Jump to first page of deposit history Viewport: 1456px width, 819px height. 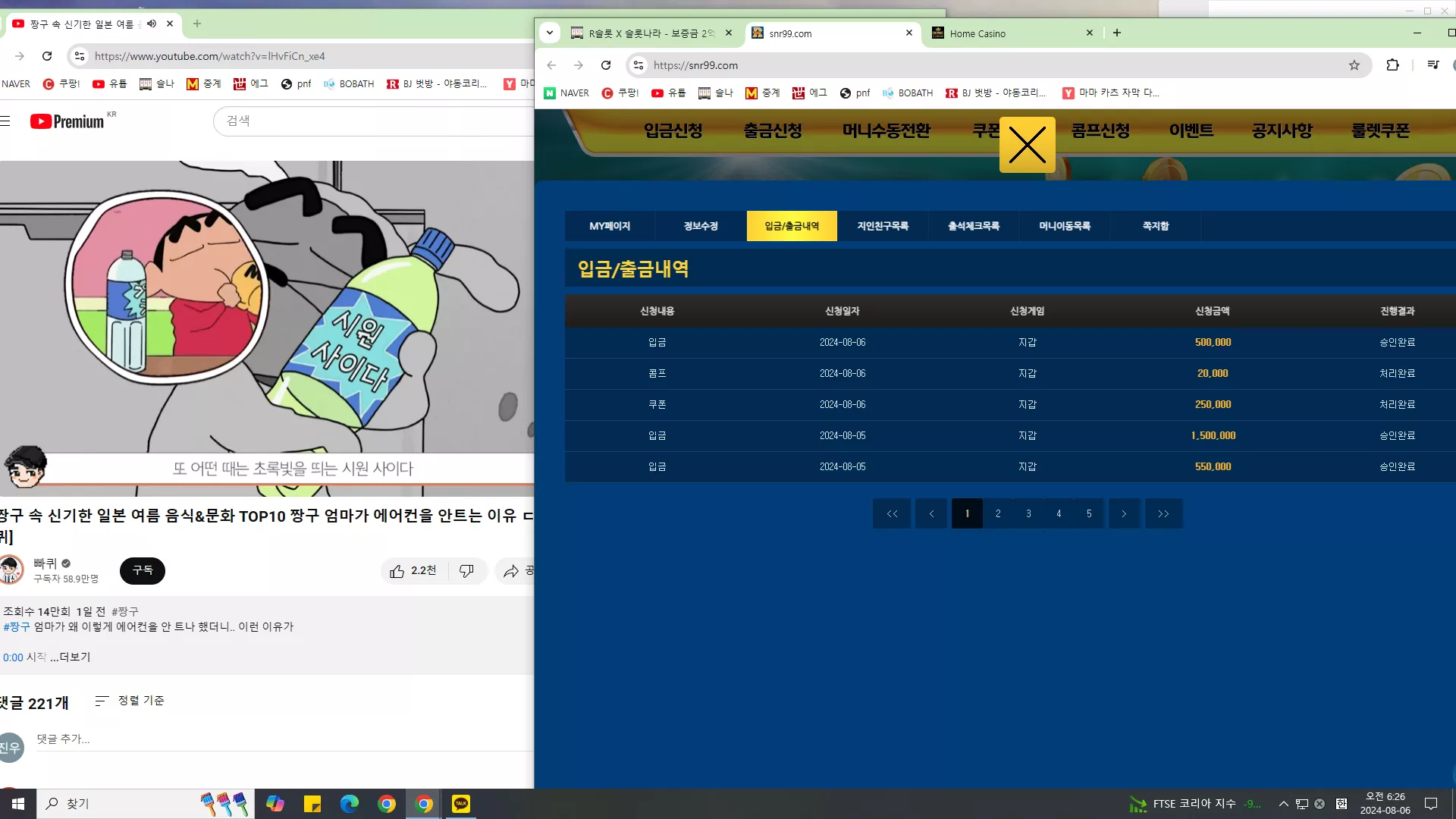892,513
